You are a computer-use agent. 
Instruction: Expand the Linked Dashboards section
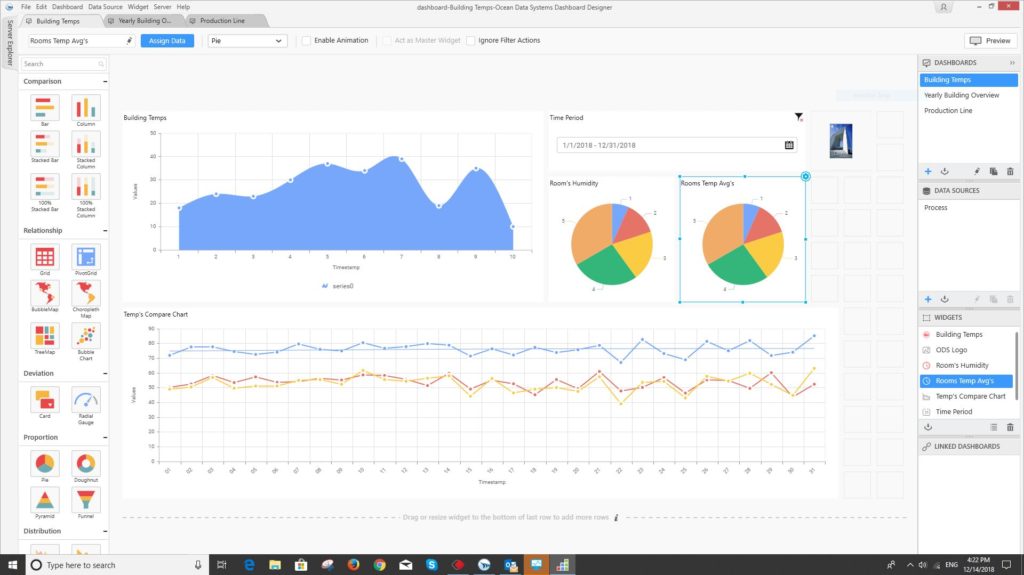point(968,446)
